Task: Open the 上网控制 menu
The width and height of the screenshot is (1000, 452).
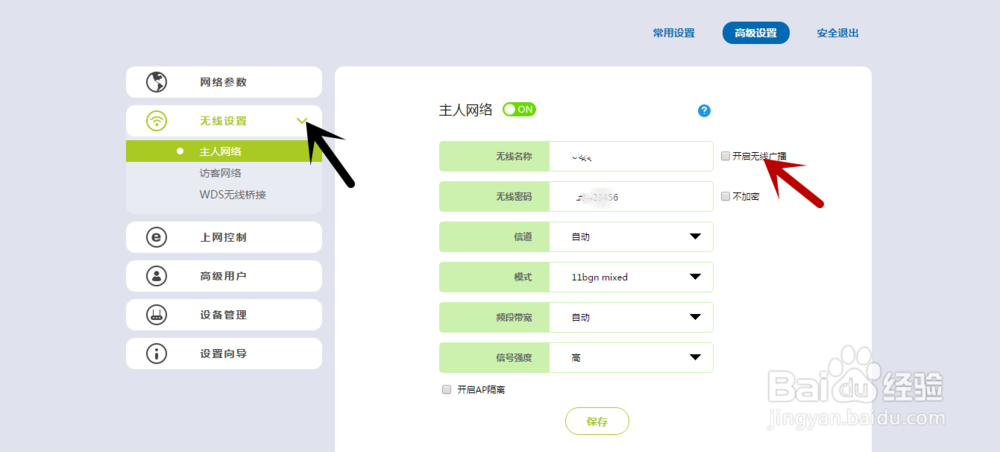Action: click(x=224, y=237)
